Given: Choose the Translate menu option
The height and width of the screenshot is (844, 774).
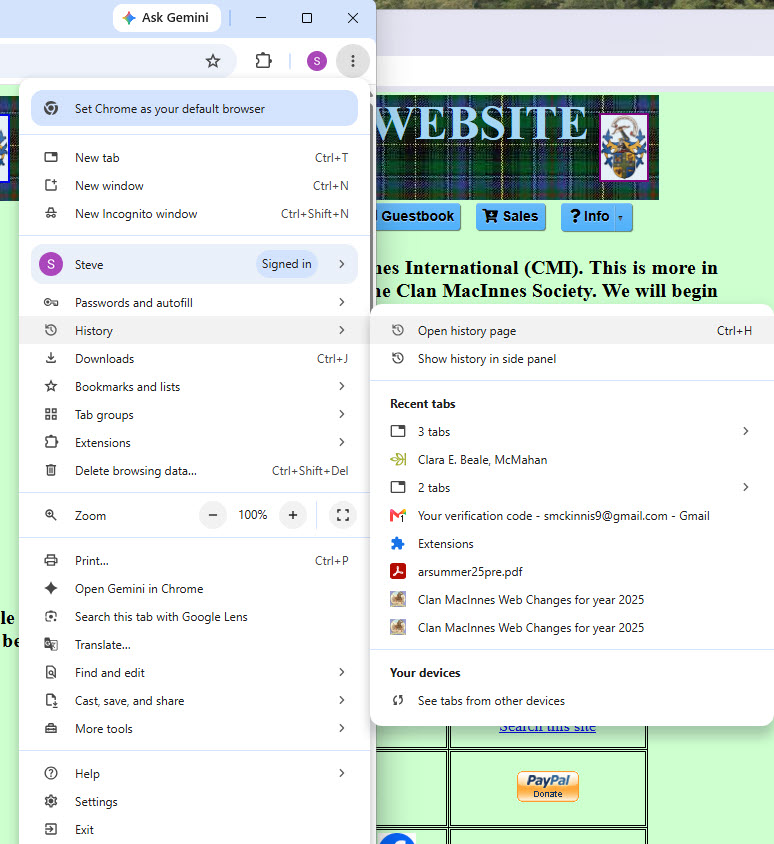Looking at the screenshot, I should click(194, 645).
